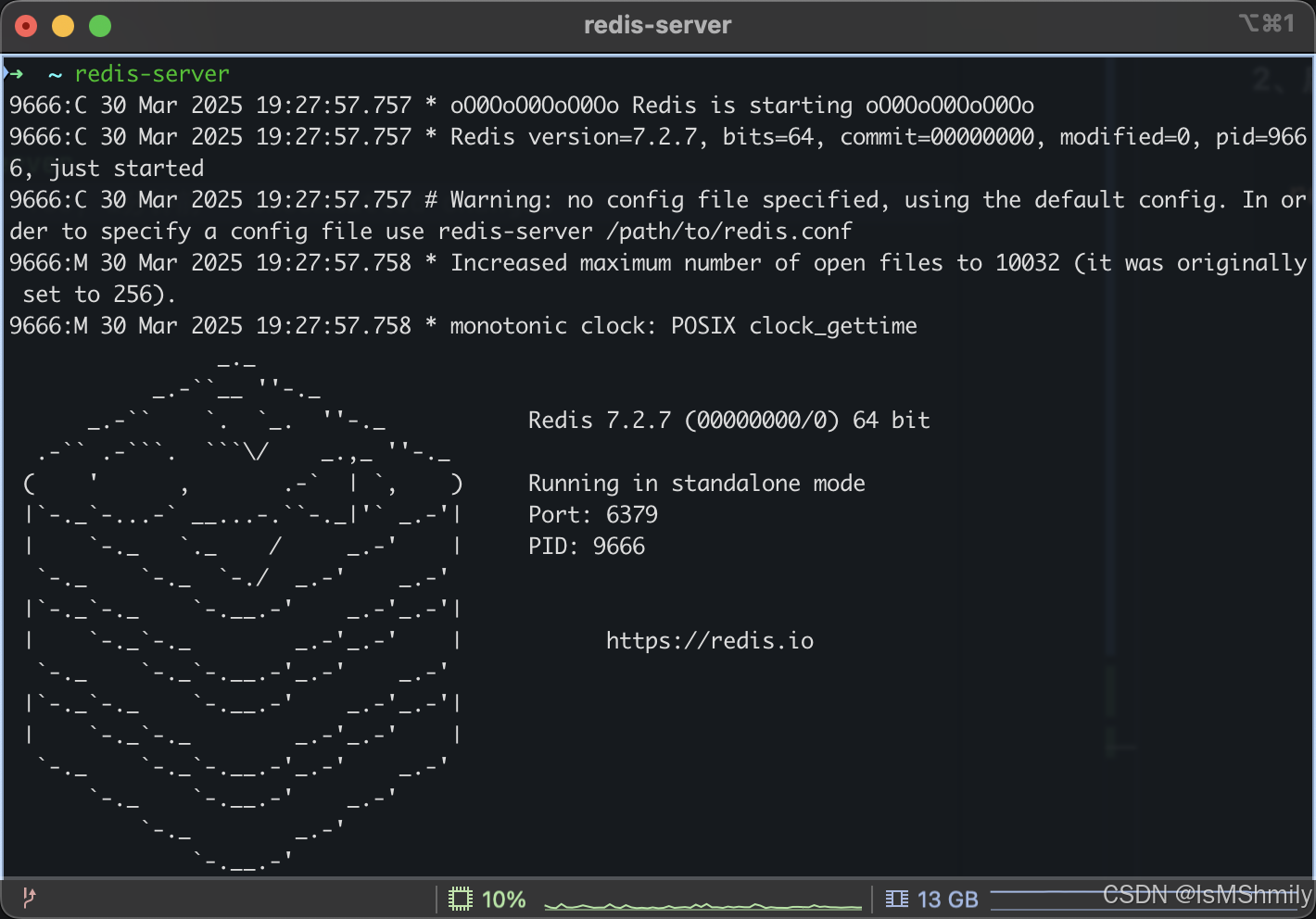
Task: Click the 'Port: 6379' line
Action: 593,515
